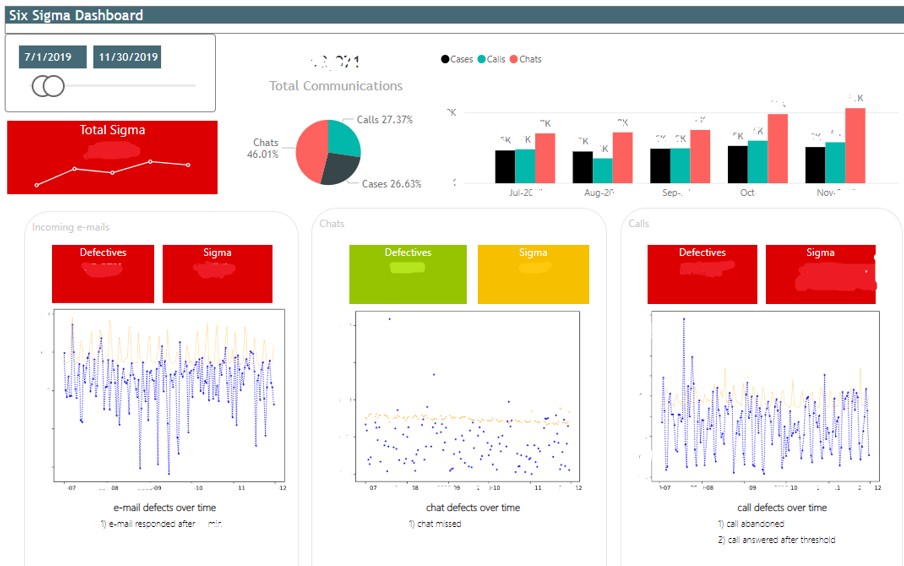Select the Calls panel Sigma card

point(820,272)
